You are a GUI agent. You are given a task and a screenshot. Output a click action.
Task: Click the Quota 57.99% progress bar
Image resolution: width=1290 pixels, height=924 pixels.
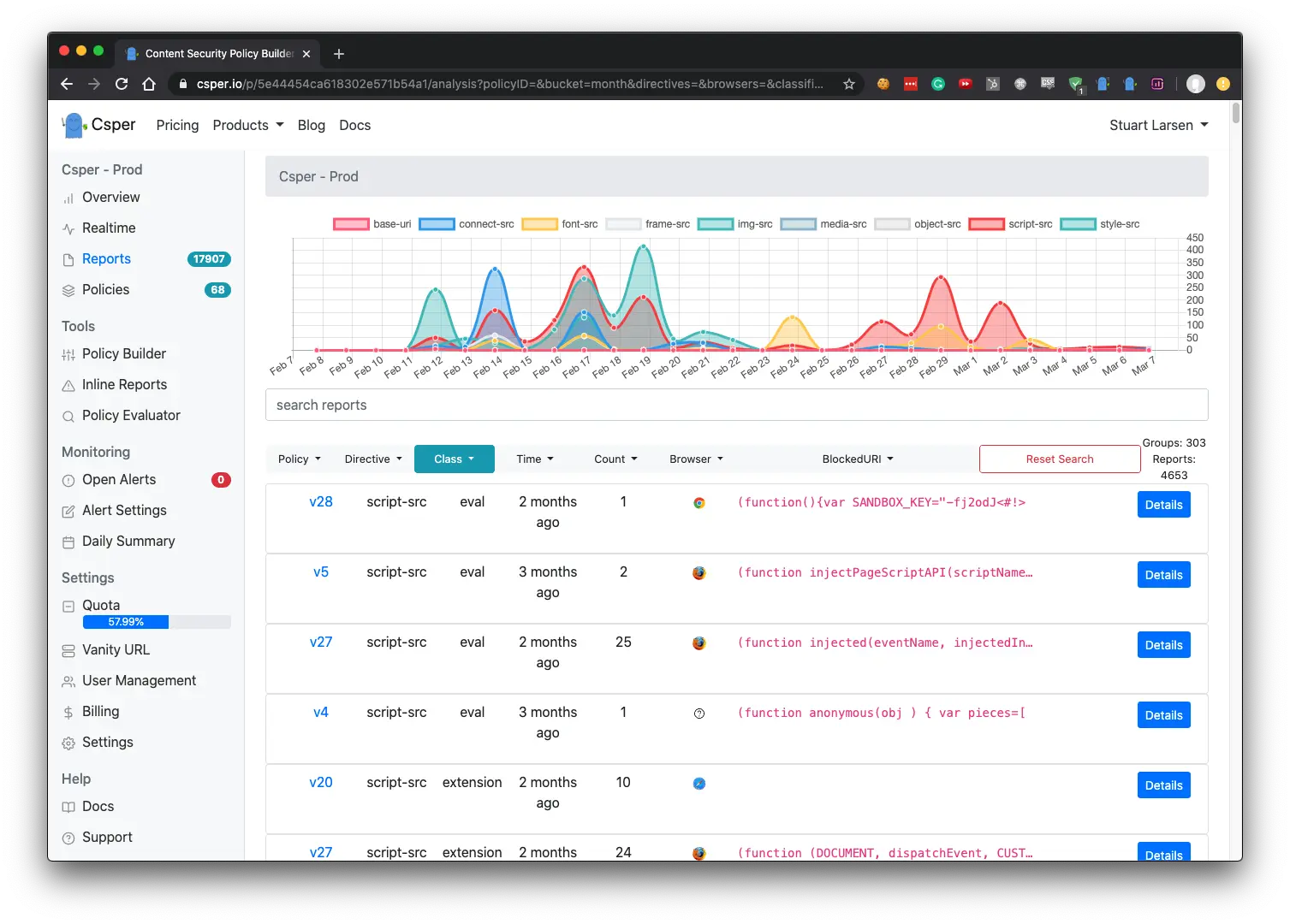157,622
